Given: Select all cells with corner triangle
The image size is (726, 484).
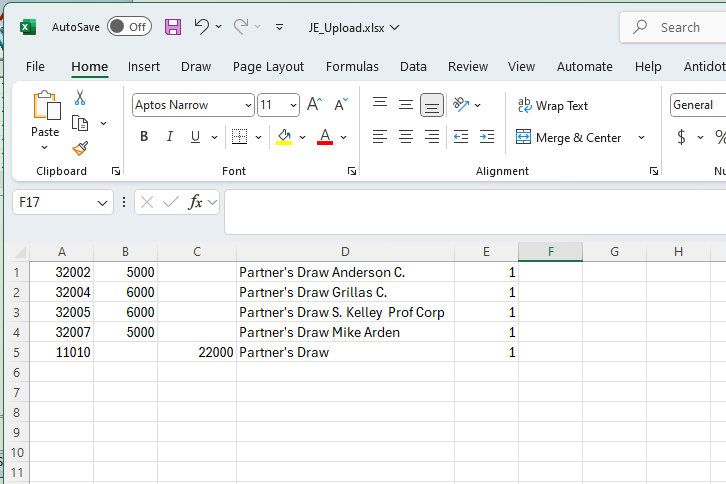Looking at the screenshot, I should pyautogui.click(x=20, y=252).
